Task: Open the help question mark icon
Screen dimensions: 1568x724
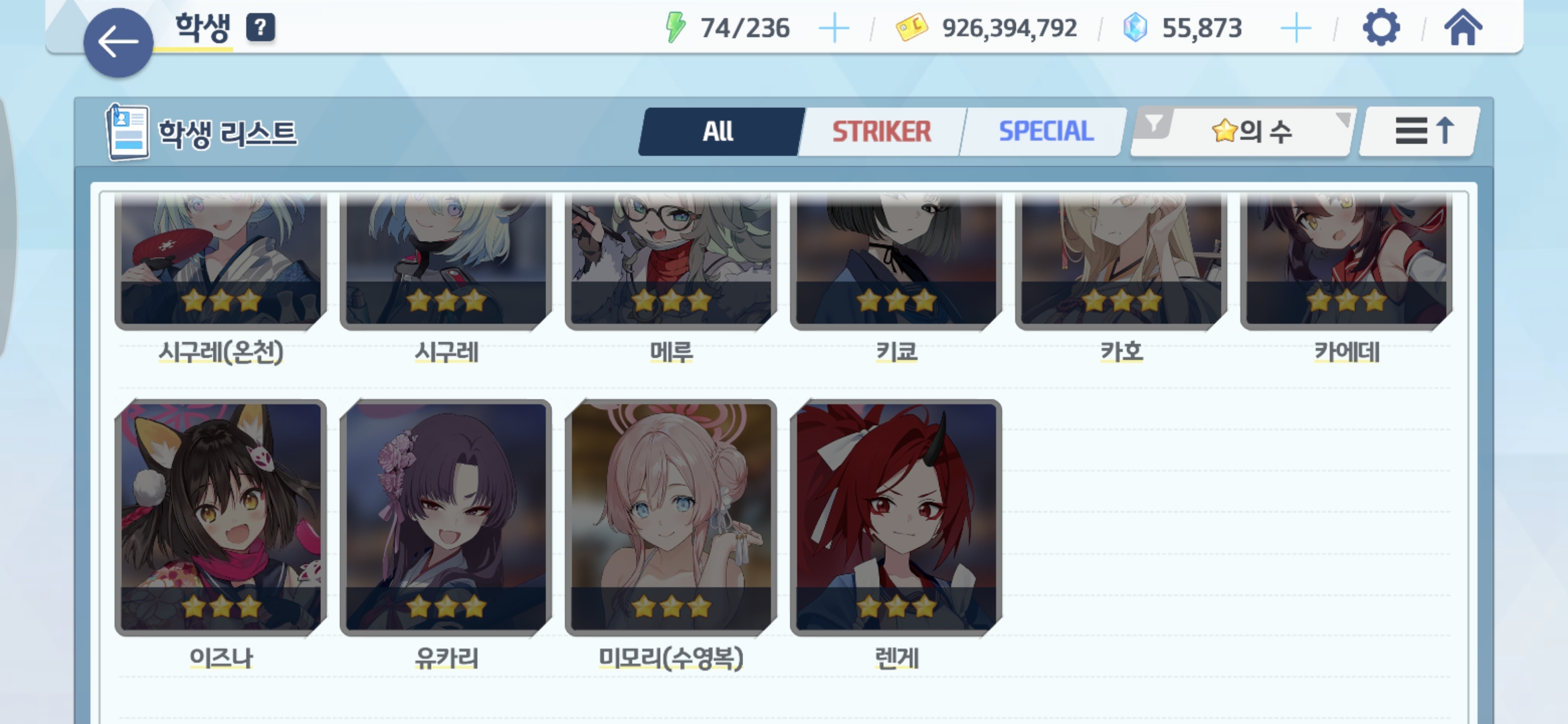Action: 261,27
